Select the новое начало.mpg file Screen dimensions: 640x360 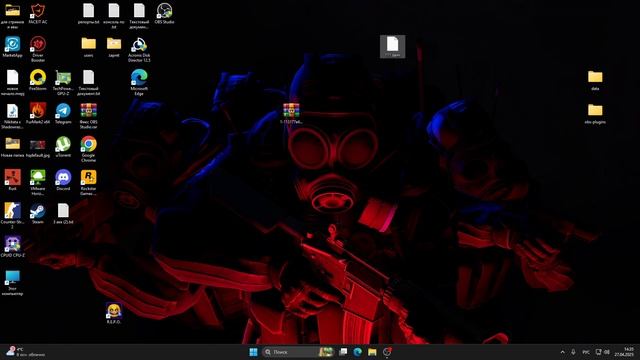(12, 82)
